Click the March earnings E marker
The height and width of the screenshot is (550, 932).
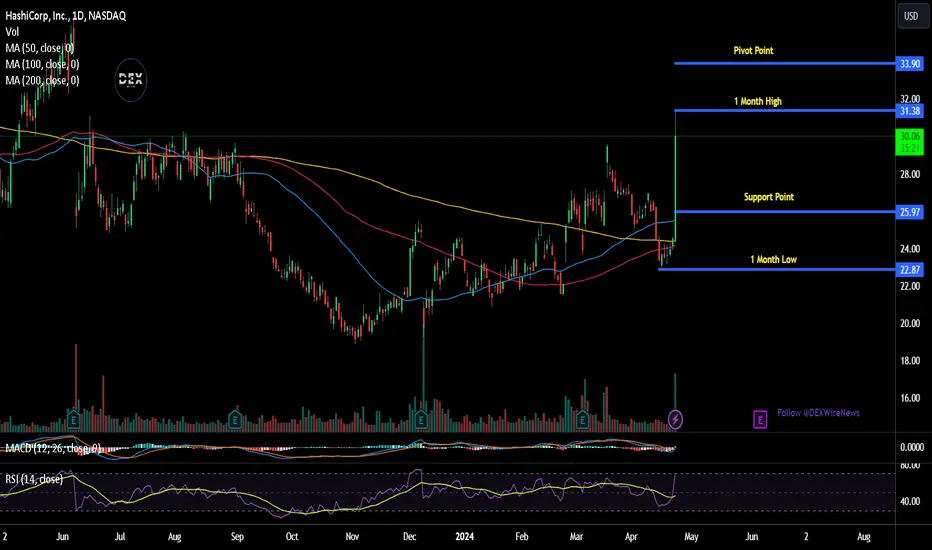[x=582, y=420]
